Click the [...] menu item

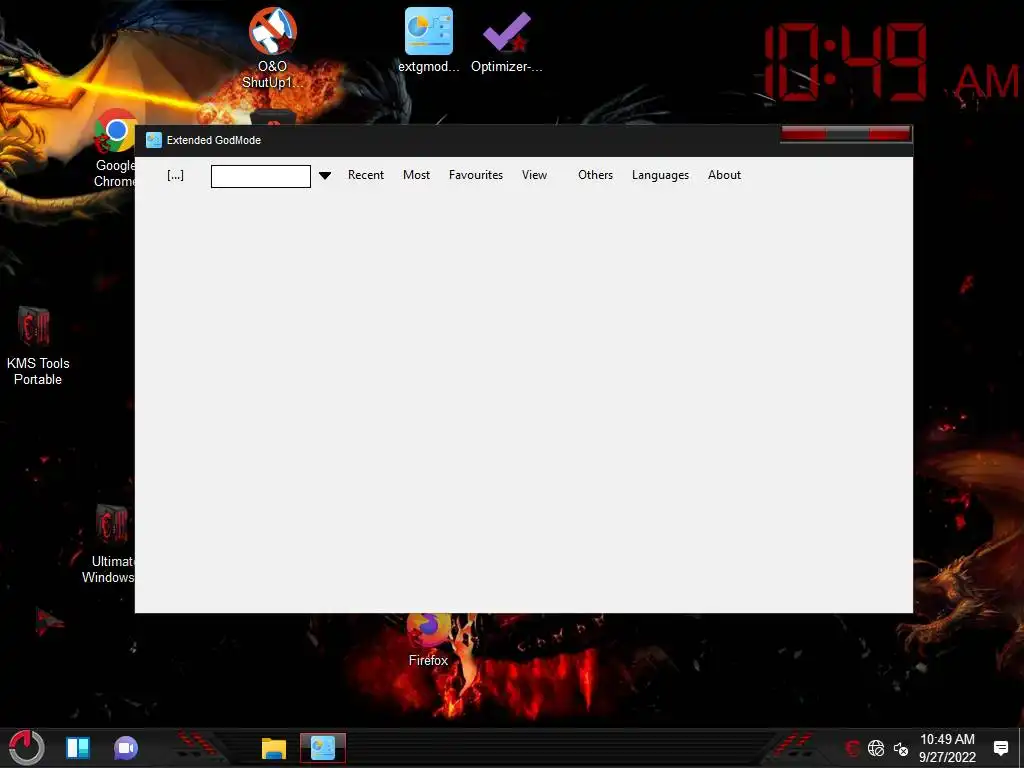(x=175, y=175)
